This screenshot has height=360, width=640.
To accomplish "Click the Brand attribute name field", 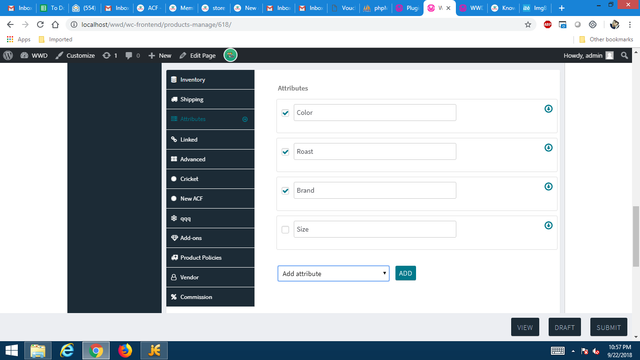I will (375, 190).
